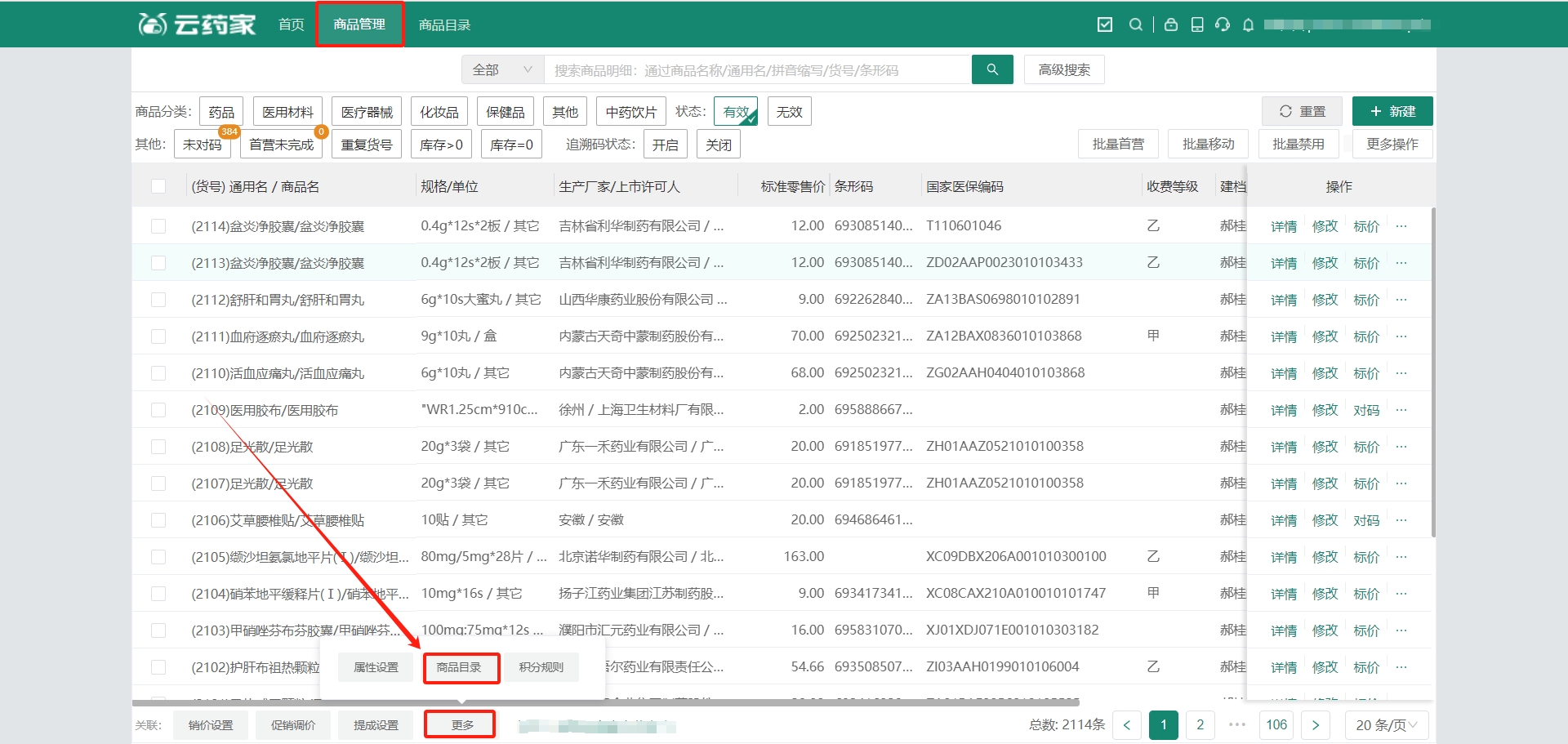Click 标价 for row 2104
Viewport: 1568px width, 744px height.
(1366, 594)
